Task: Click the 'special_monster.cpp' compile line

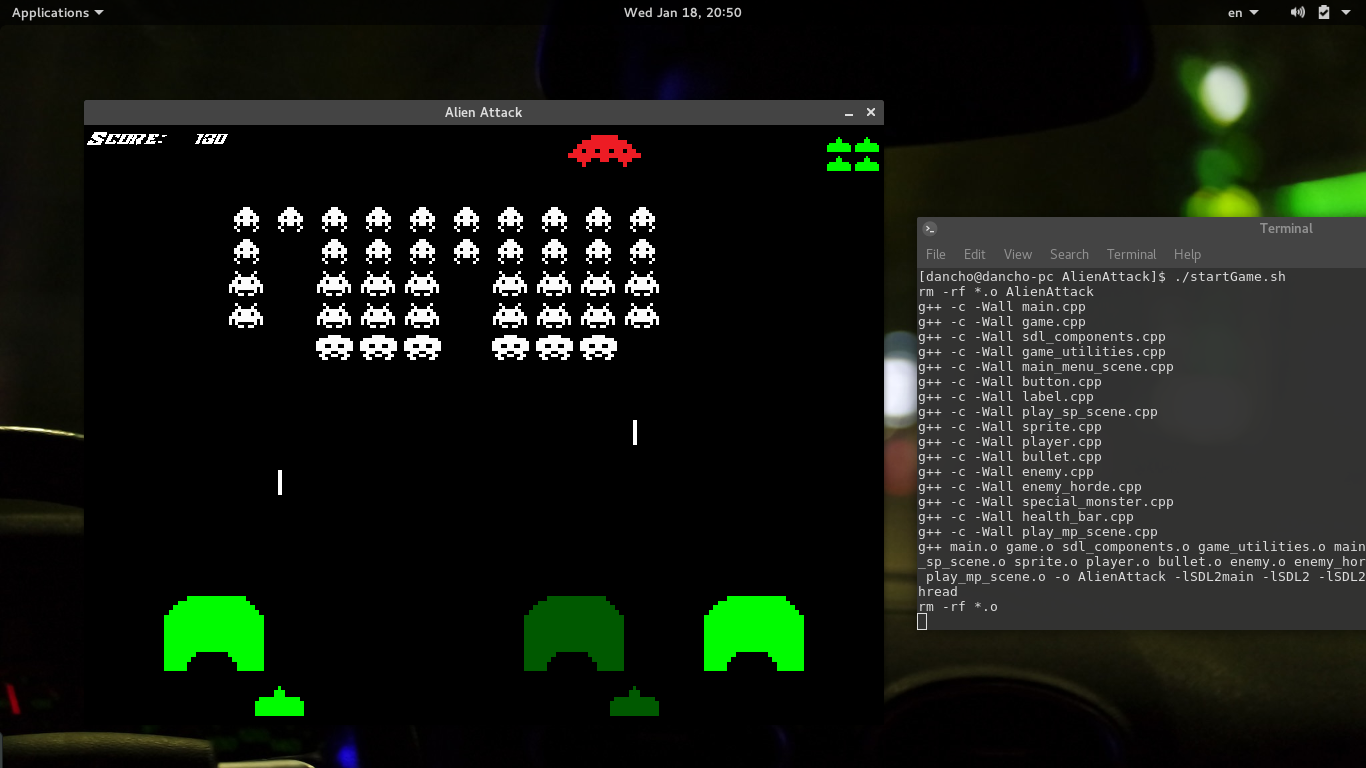Action: click(1046, 502)
